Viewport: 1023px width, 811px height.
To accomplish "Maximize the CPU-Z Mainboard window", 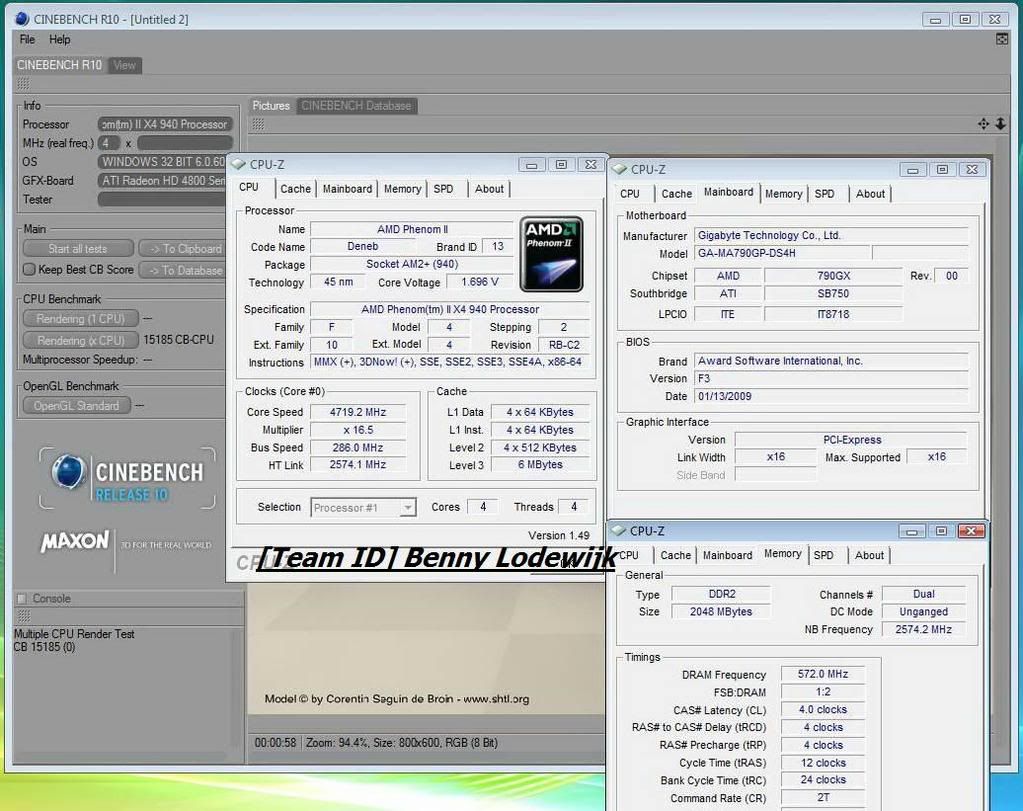I will click(x=942, y=170).
